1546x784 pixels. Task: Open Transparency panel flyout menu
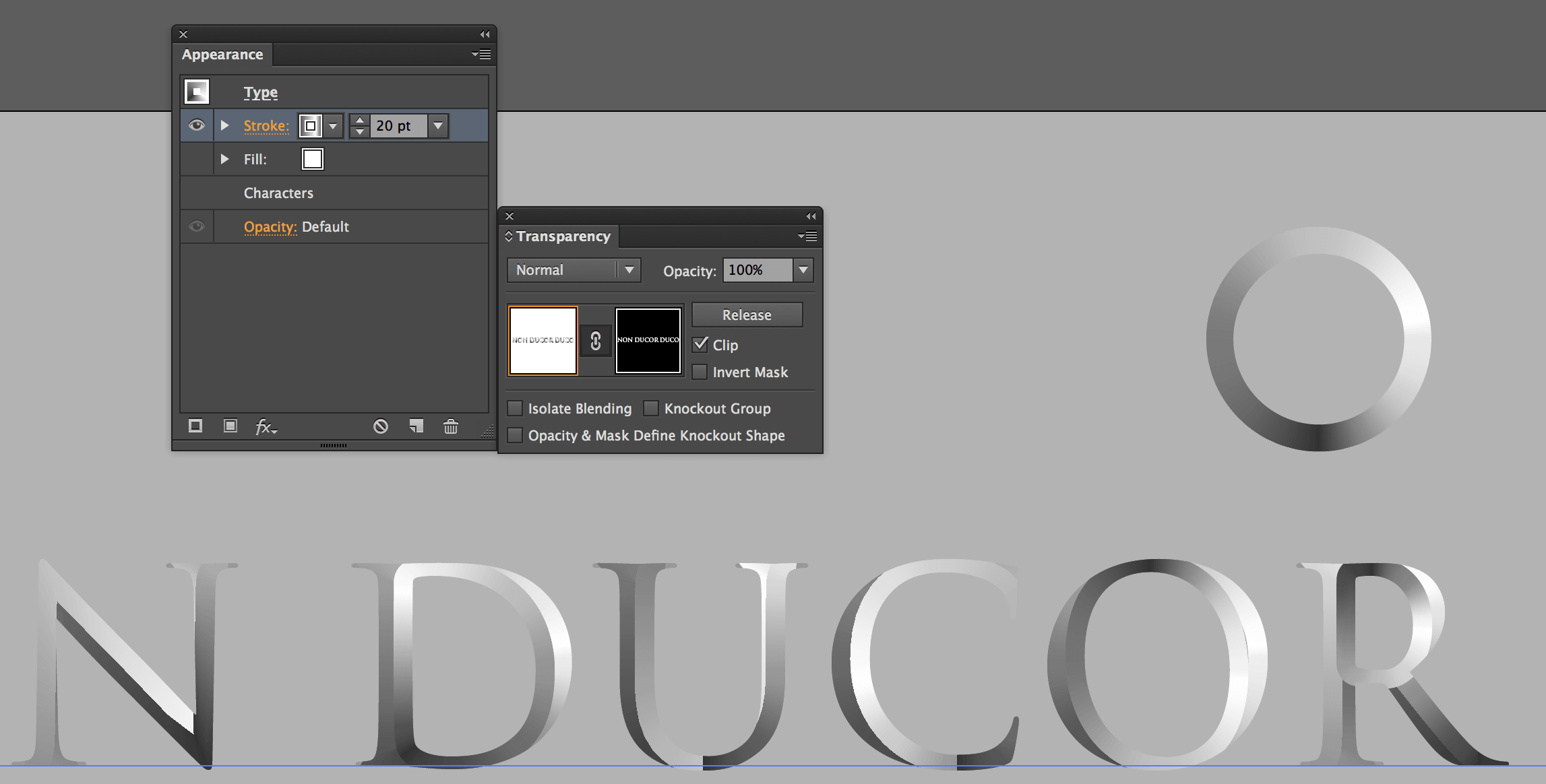click(x=807, y=236)
